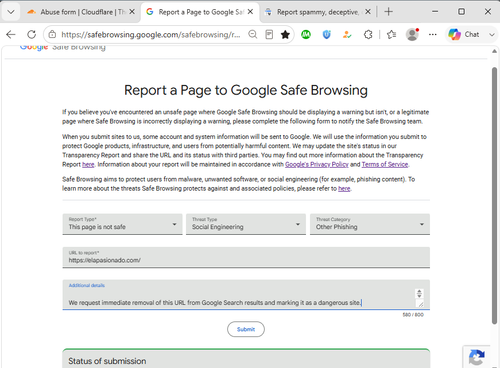This screenshot has width=500, height=368.
Task: Go back with the browser back arrow
Action: point(11,34)
